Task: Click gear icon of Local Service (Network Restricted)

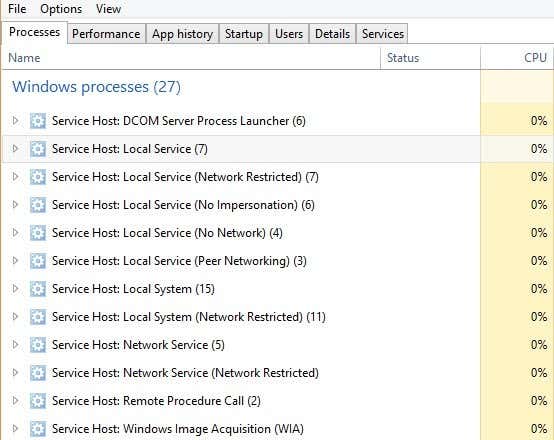Action: [38, 177]
